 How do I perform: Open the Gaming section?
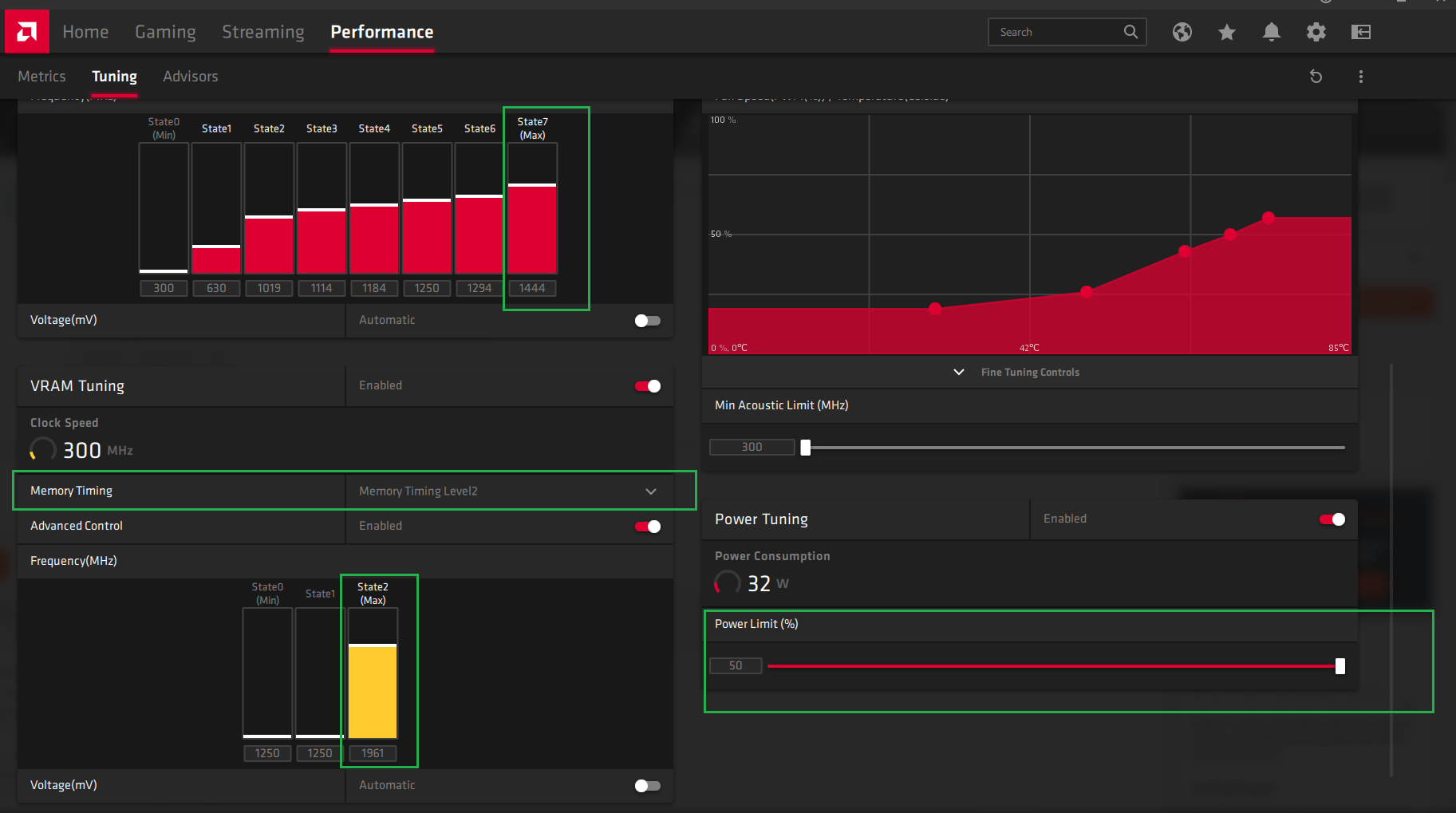165,32
